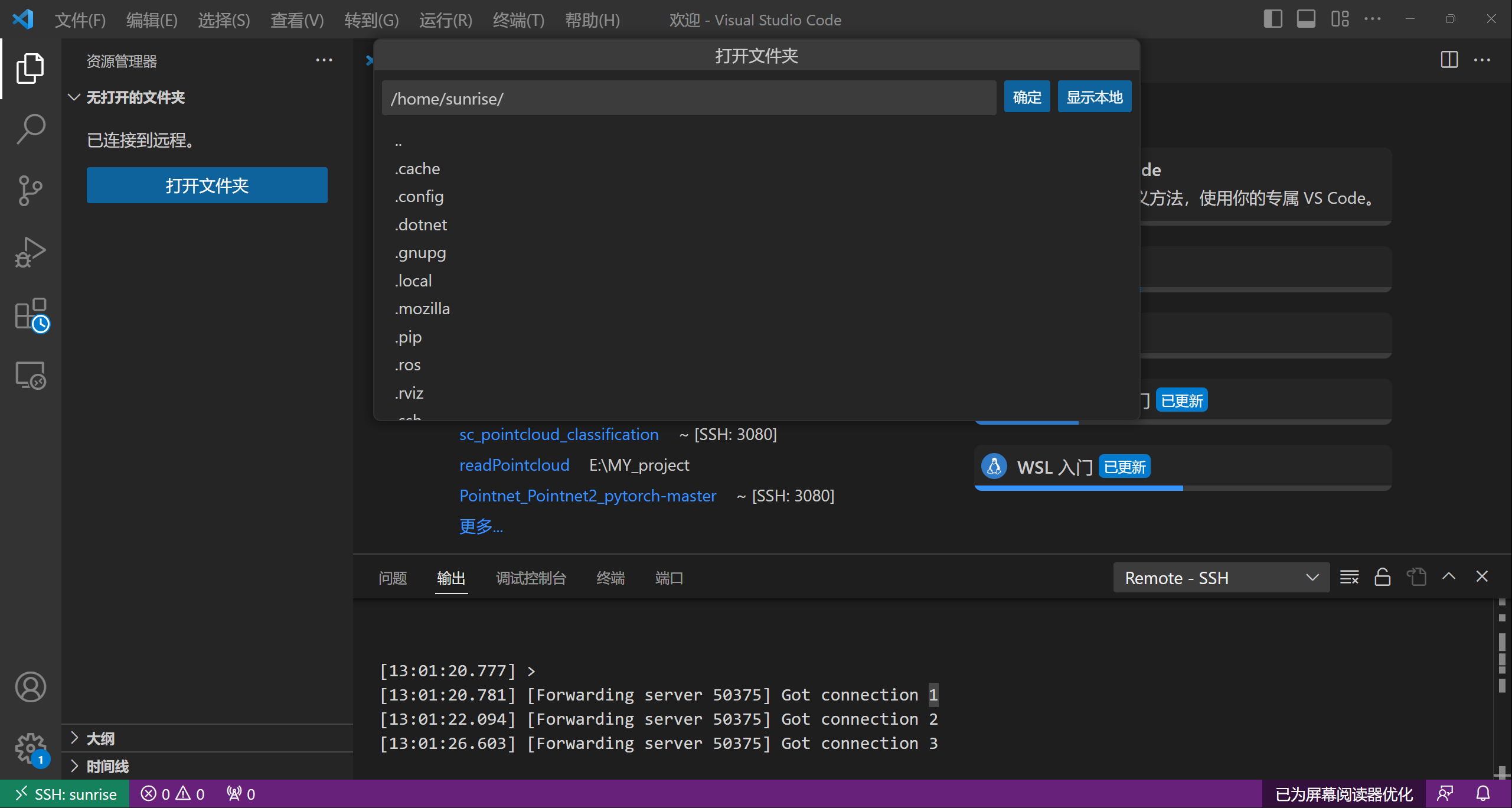Close the bottom panel
The image size is (1512, 808).
coord(1482,576)
